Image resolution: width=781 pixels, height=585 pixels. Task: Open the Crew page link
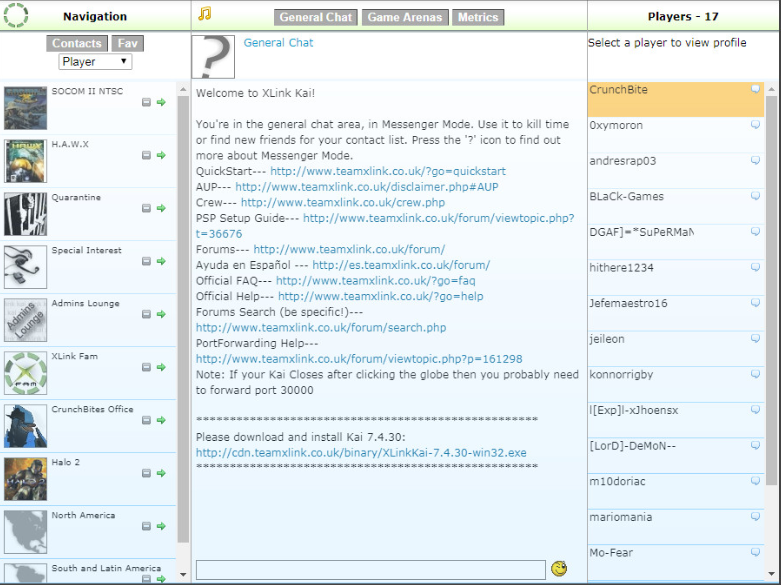pyautogui.click(x=343, y=202)
